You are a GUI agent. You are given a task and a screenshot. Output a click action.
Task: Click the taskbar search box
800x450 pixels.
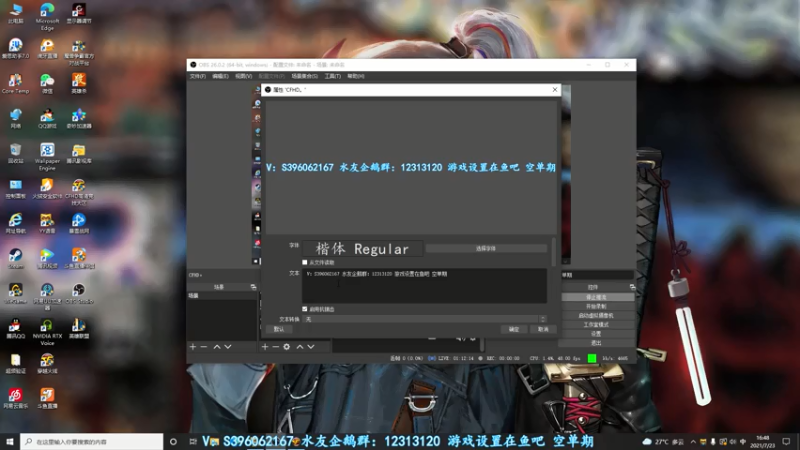(92, 441)
